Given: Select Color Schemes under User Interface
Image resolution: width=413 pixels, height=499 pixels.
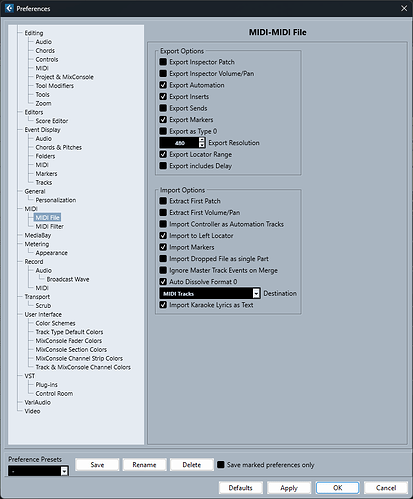Looking at the screenshot, I should pos(55,323).
